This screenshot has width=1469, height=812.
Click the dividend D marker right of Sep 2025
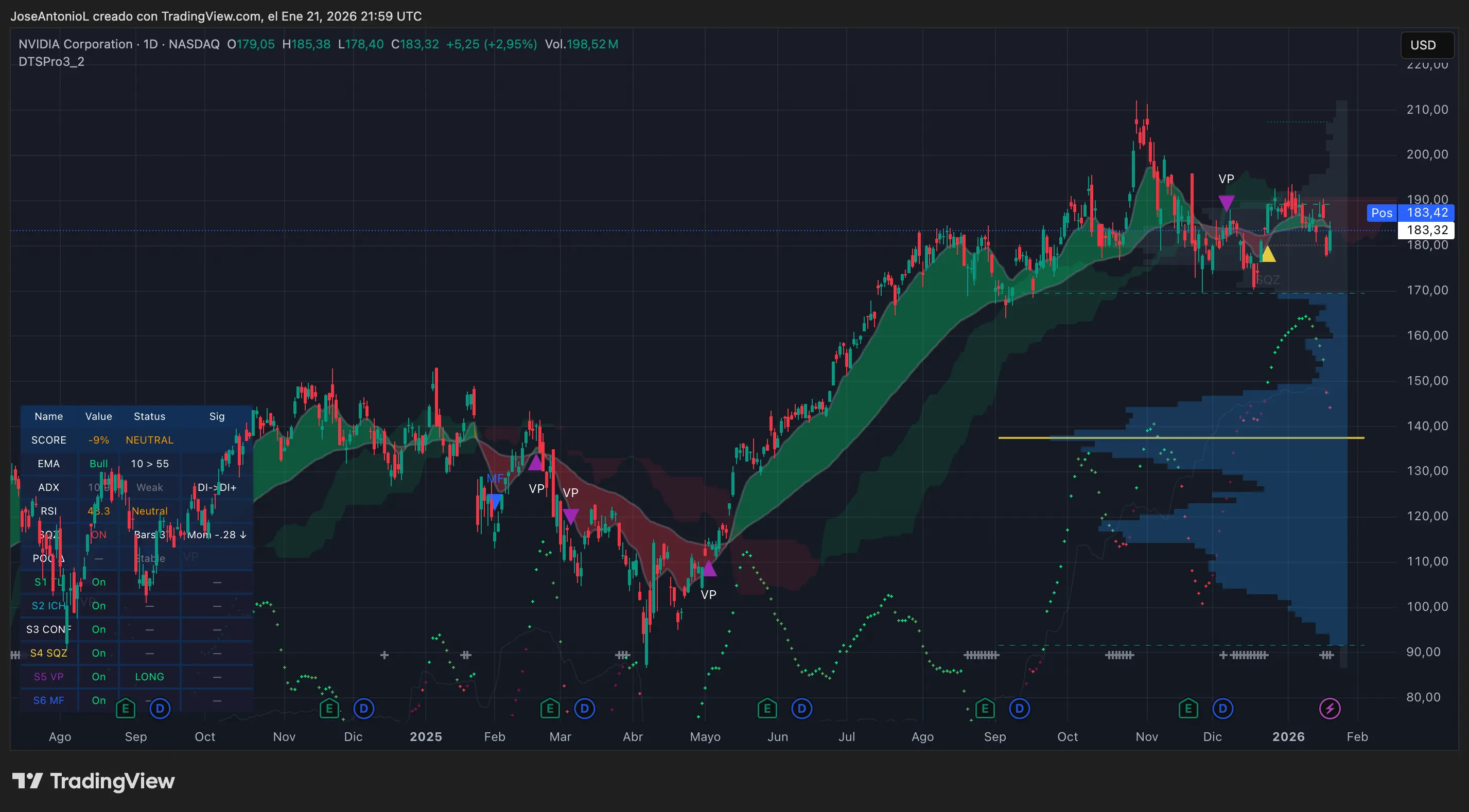(1019, 709)
